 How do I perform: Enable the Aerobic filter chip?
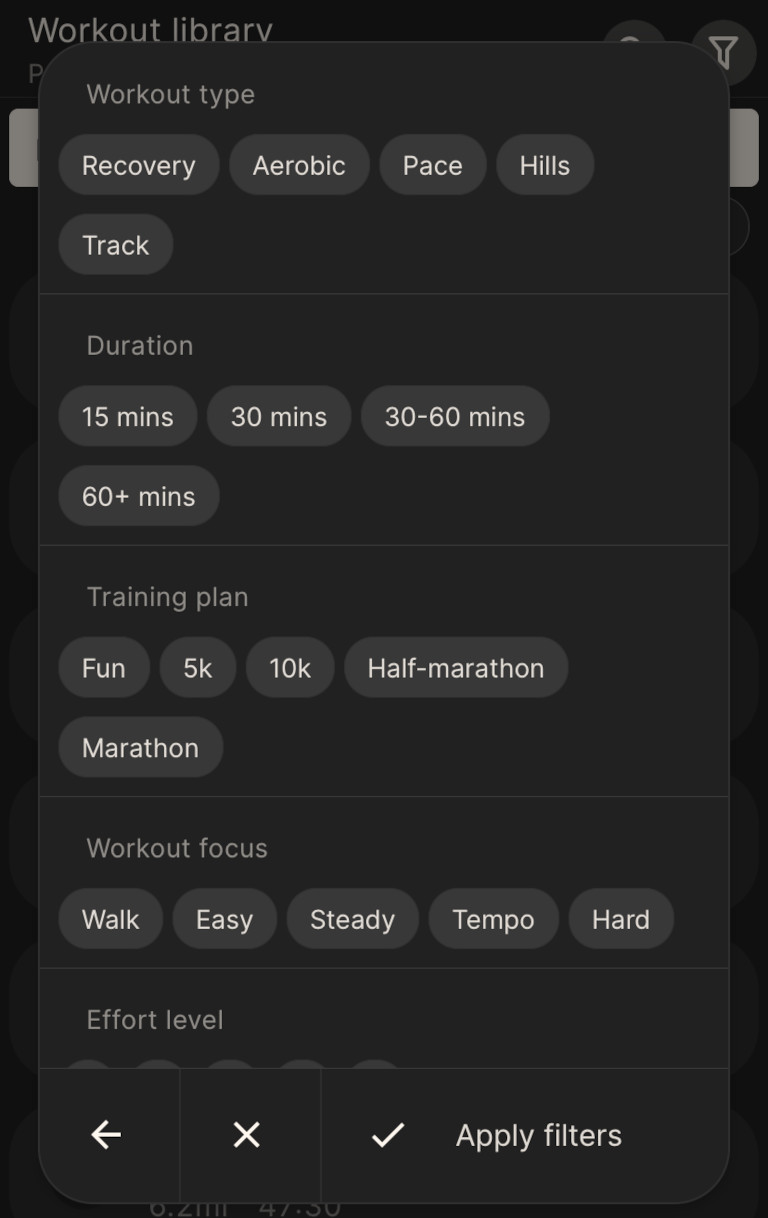coord(299,165)
